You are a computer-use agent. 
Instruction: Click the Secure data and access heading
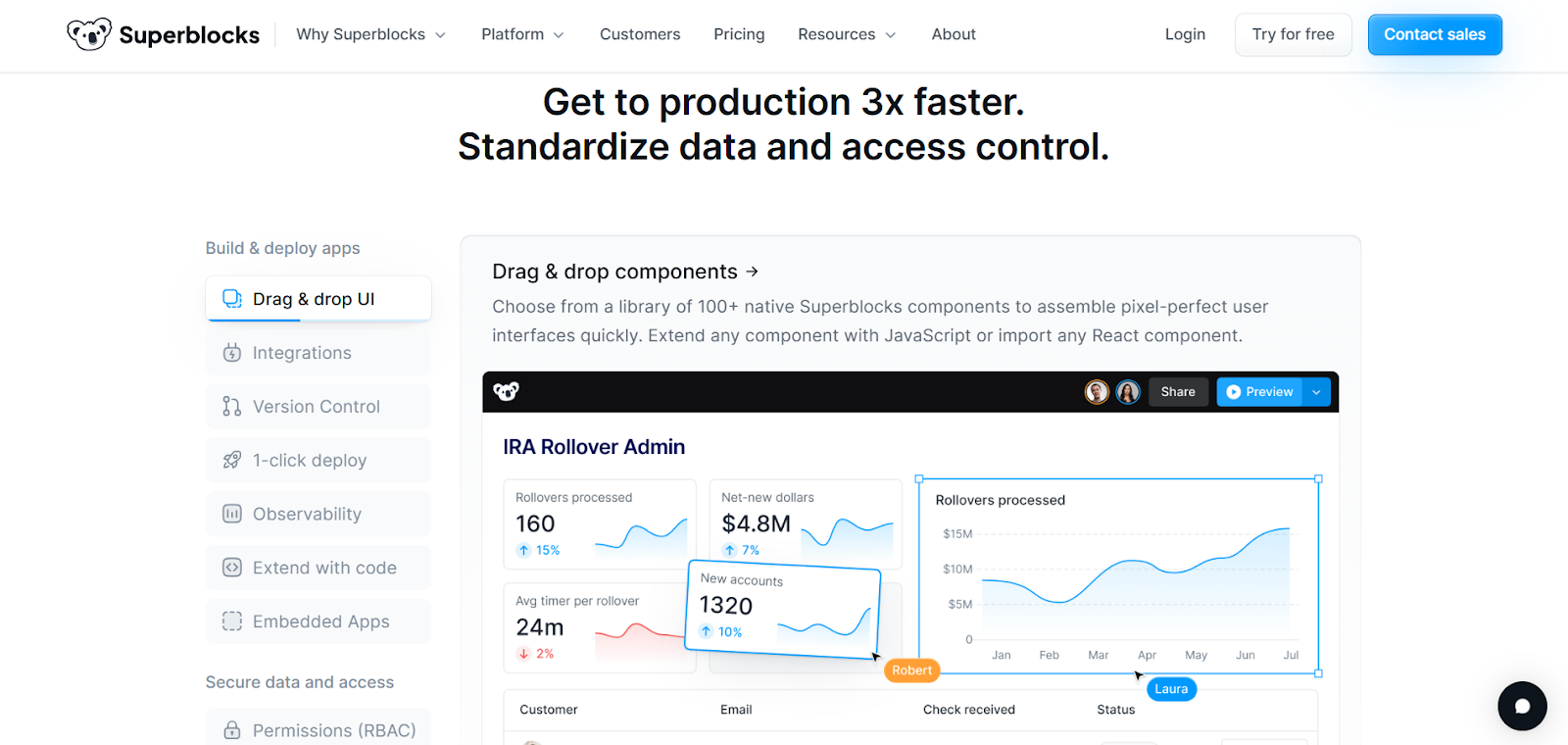[x=300, y=682]
